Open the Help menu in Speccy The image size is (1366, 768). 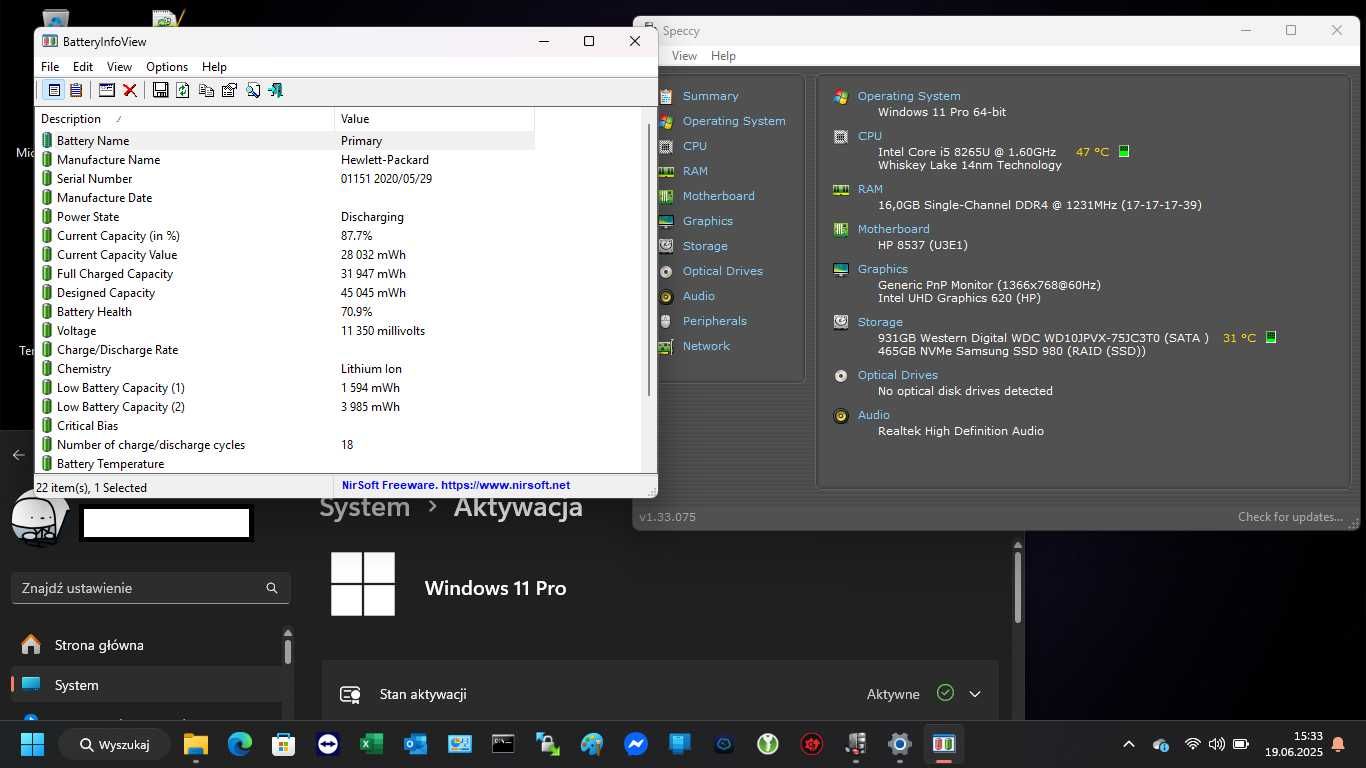point(723,56)
